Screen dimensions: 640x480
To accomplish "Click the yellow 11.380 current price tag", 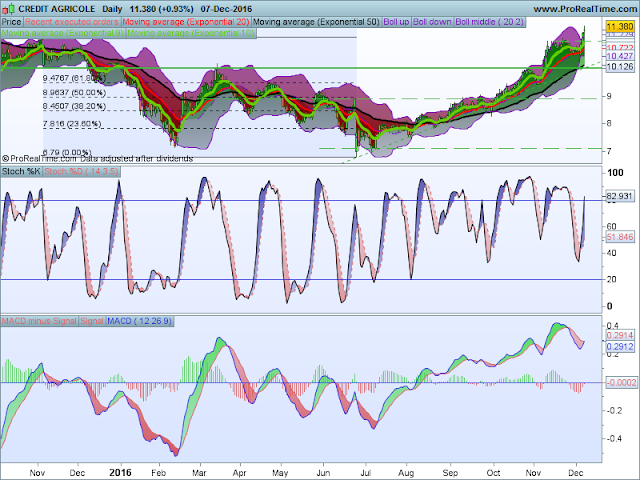I will click(620, 27).
